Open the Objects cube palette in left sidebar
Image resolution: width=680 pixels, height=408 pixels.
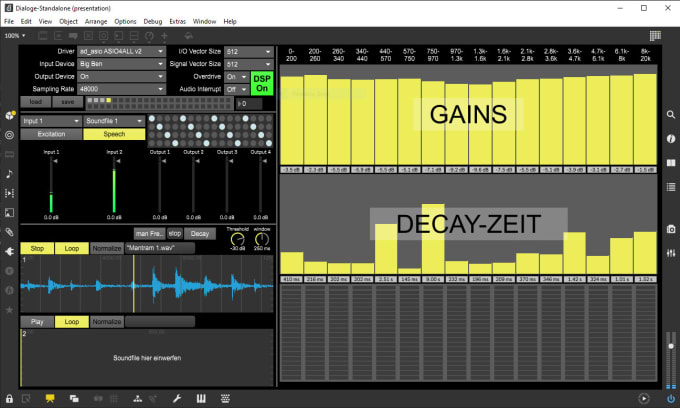(10, 115)
